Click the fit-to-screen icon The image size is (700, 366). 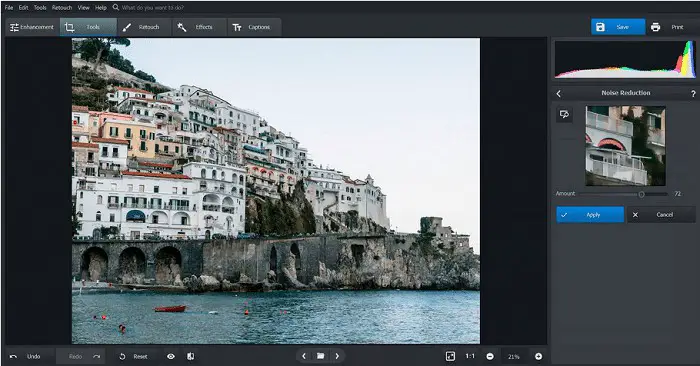pyautogui.click(x=450, y=356)
